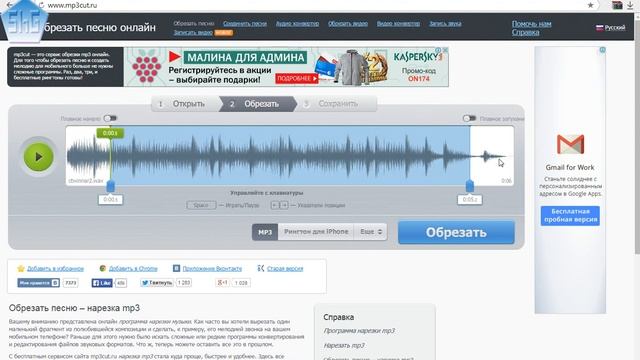Go to step 1 Открыть tab
640x360 pixels.
coord(185,104)
